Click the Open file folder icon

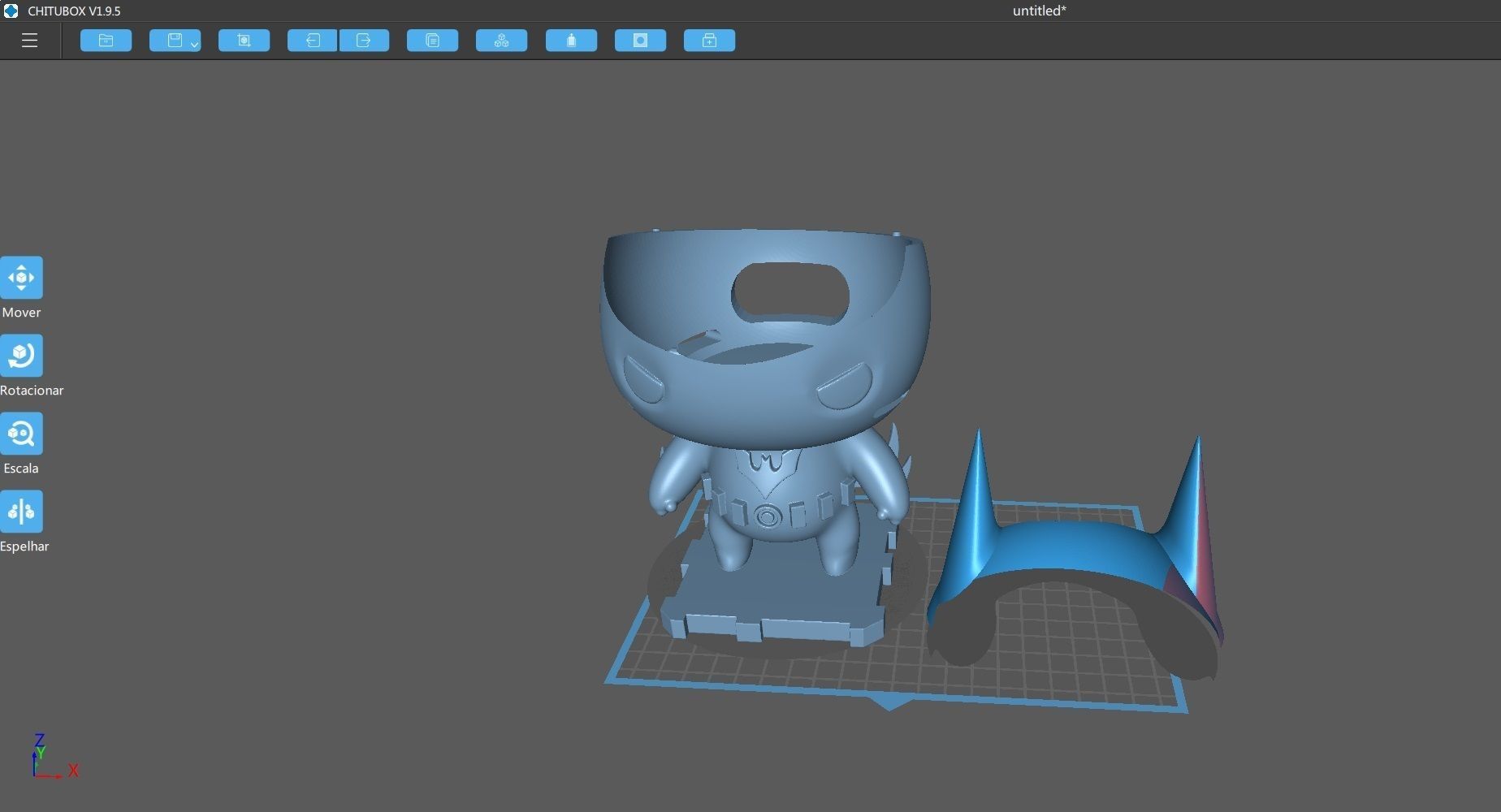[x=106, y=41]
